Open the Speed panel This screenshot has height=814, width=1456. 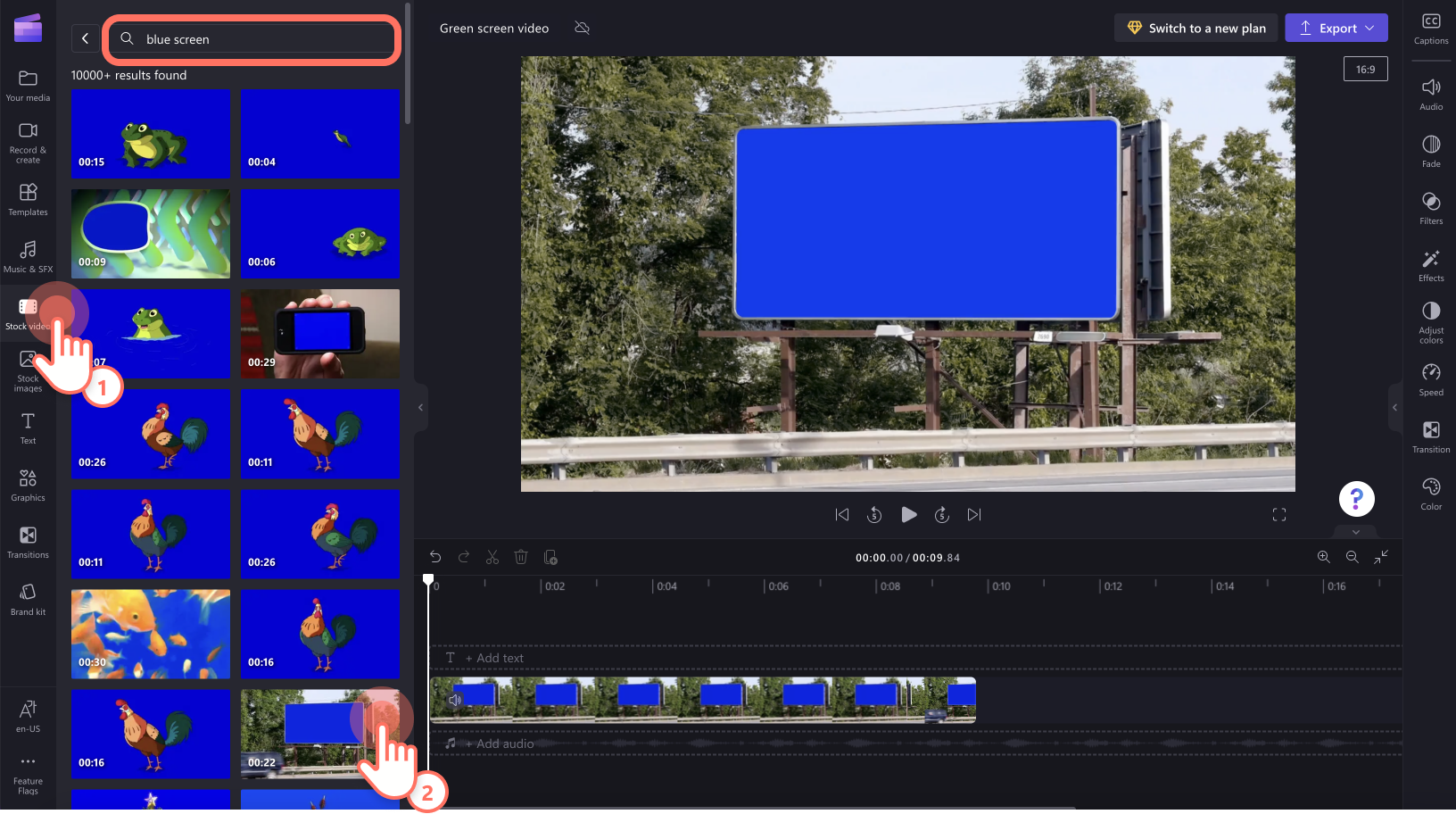coord(1431,379)
